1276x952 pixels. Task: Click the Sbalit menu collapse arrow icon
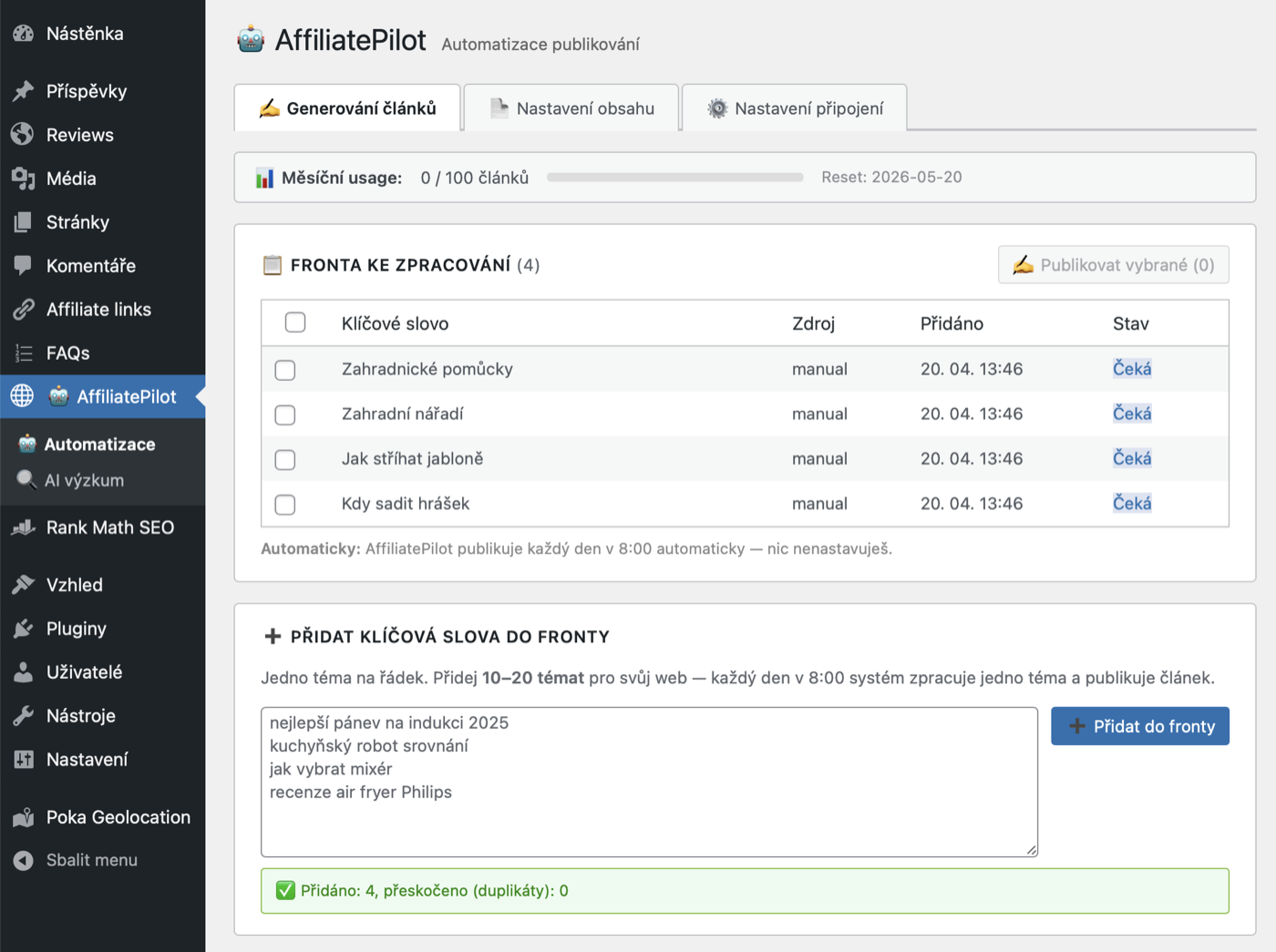click(x=24, y=860)
